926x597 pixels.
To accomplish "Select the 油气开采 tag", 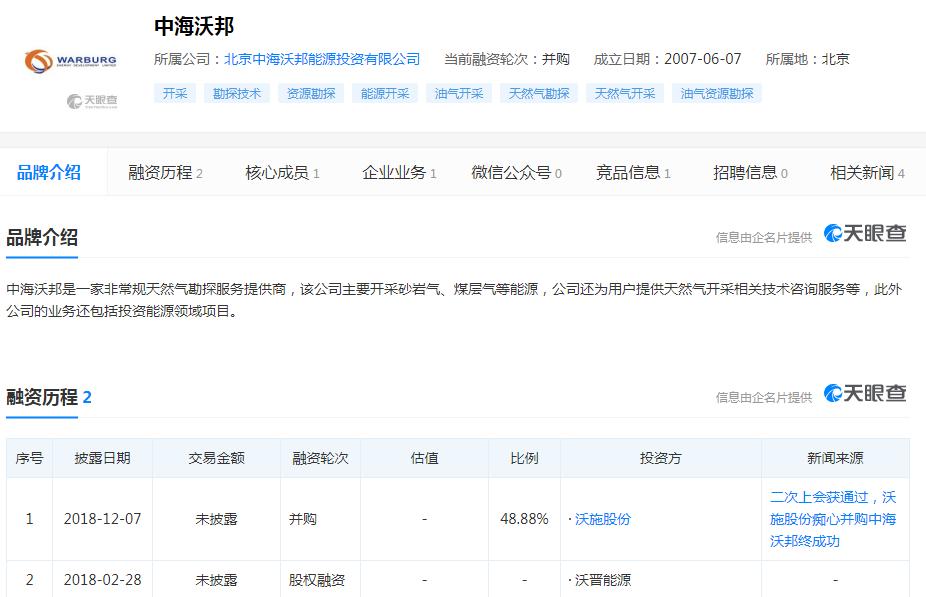I will point(459,93).
